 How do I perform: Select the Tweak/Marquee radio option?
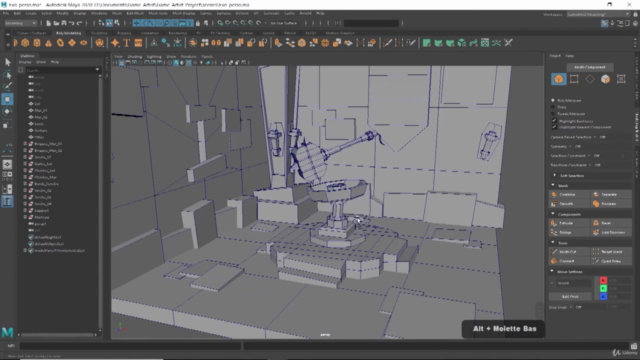pos(553,113)
